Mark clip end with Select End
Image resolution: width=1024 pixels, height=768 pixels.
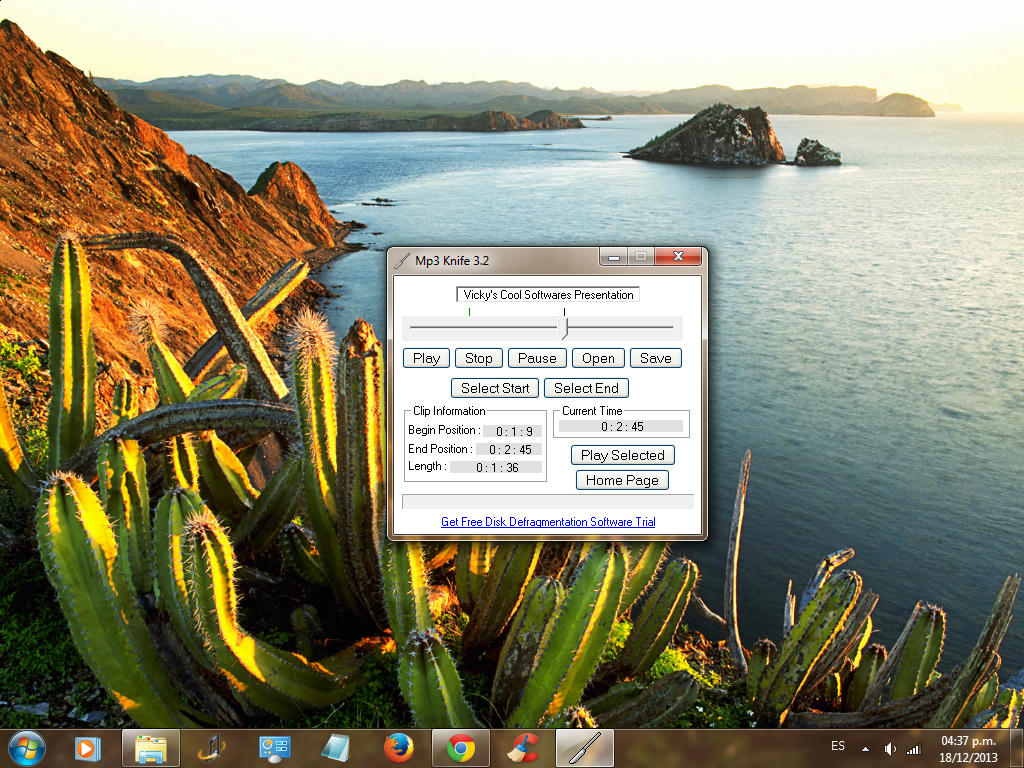(586, 388)
